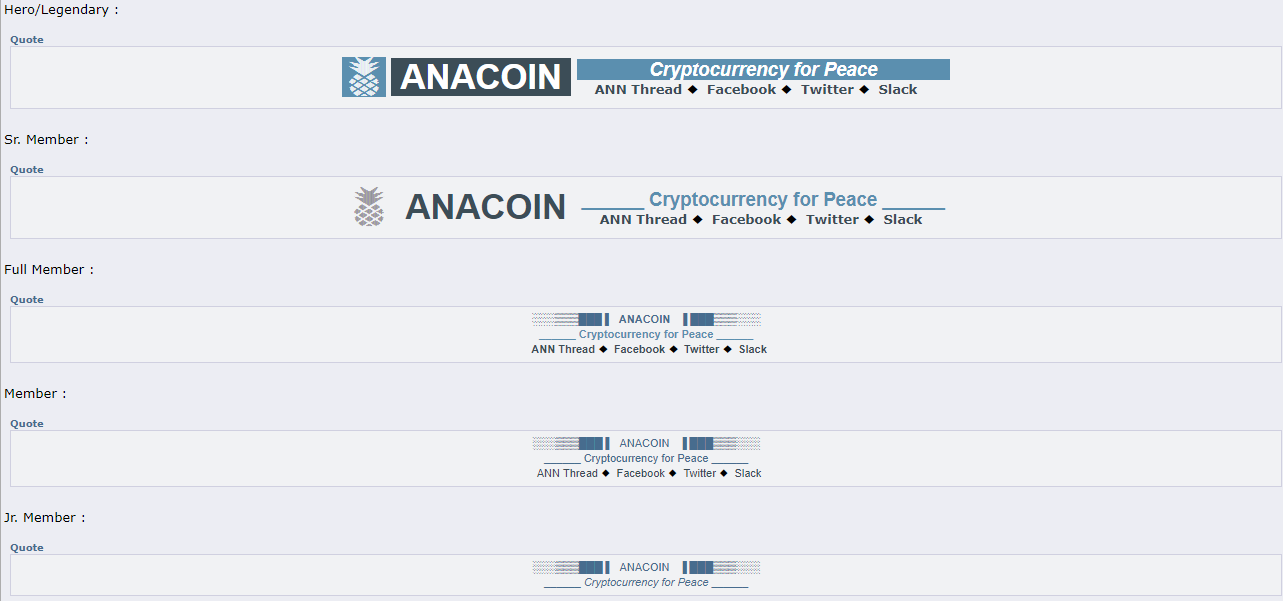Open Twitter link in Hero/Legendary signature

[827, 90]
